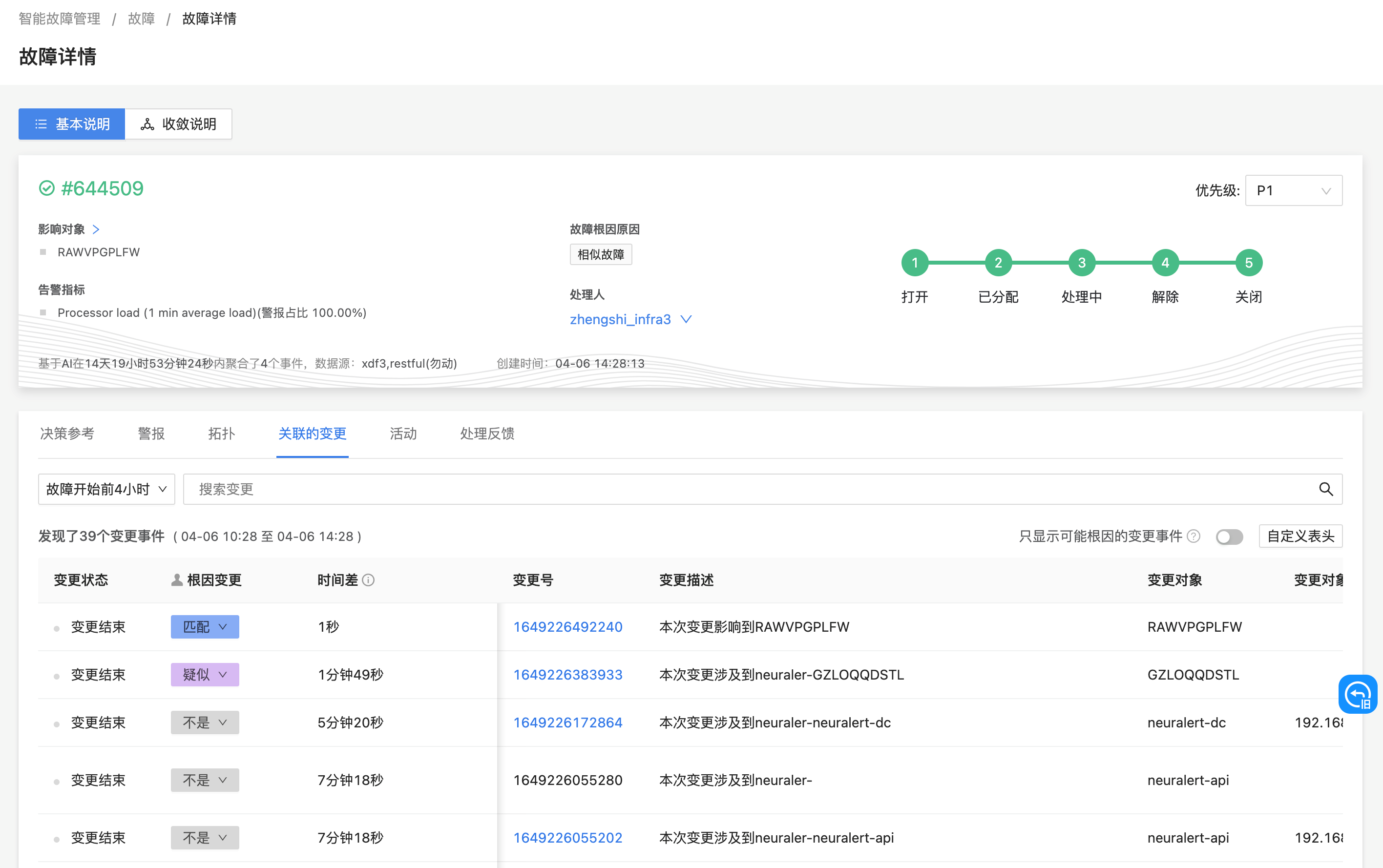Open change link 1649226492240

[568, 627]
